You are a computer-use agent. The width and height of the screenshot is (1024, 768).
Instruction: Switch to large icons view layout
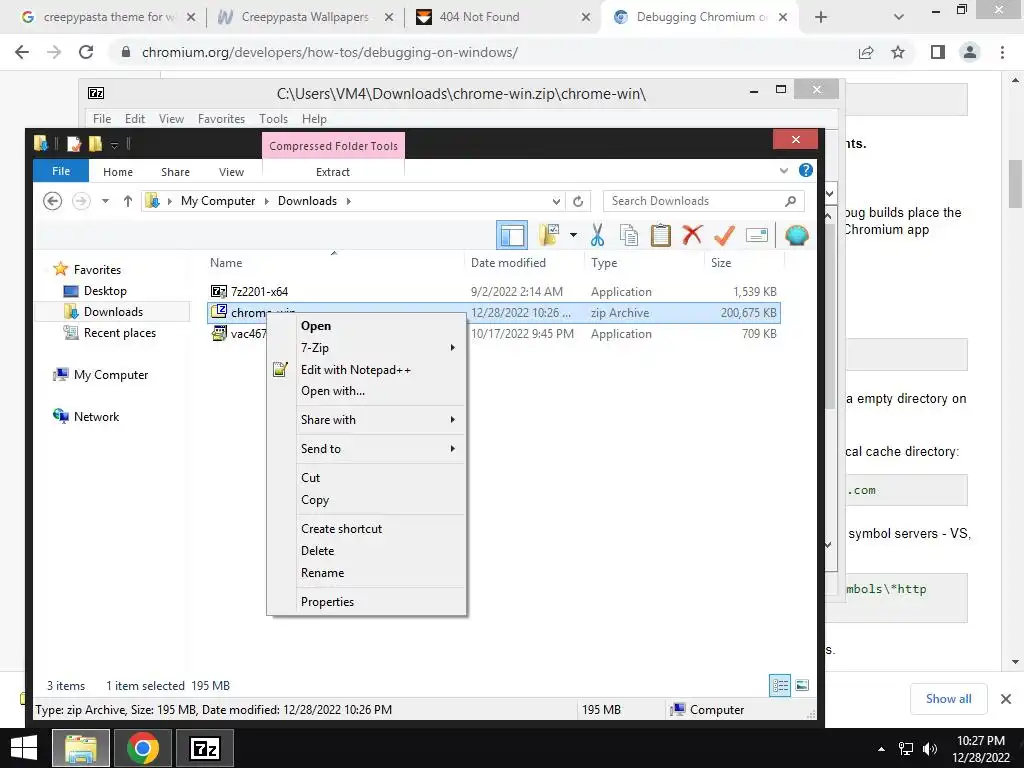pos(802,686)
